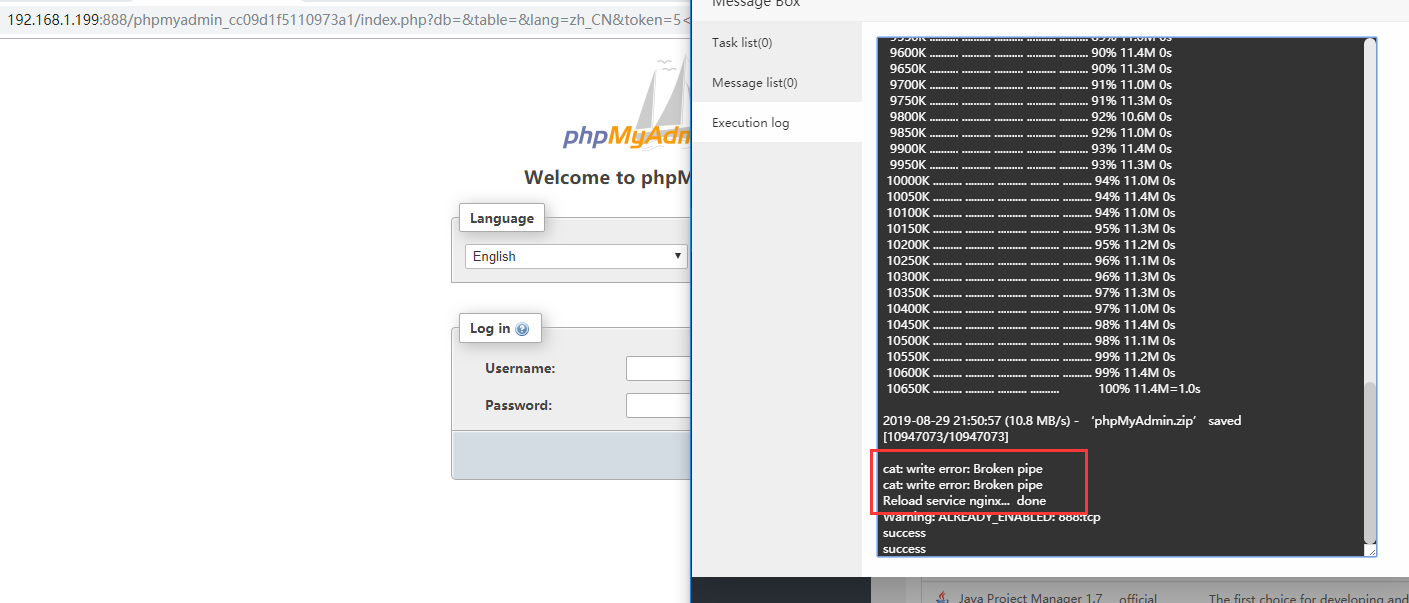Open the Language dropdown showing English
This screenshot has height=603, width=1409.
pos(576,256)
